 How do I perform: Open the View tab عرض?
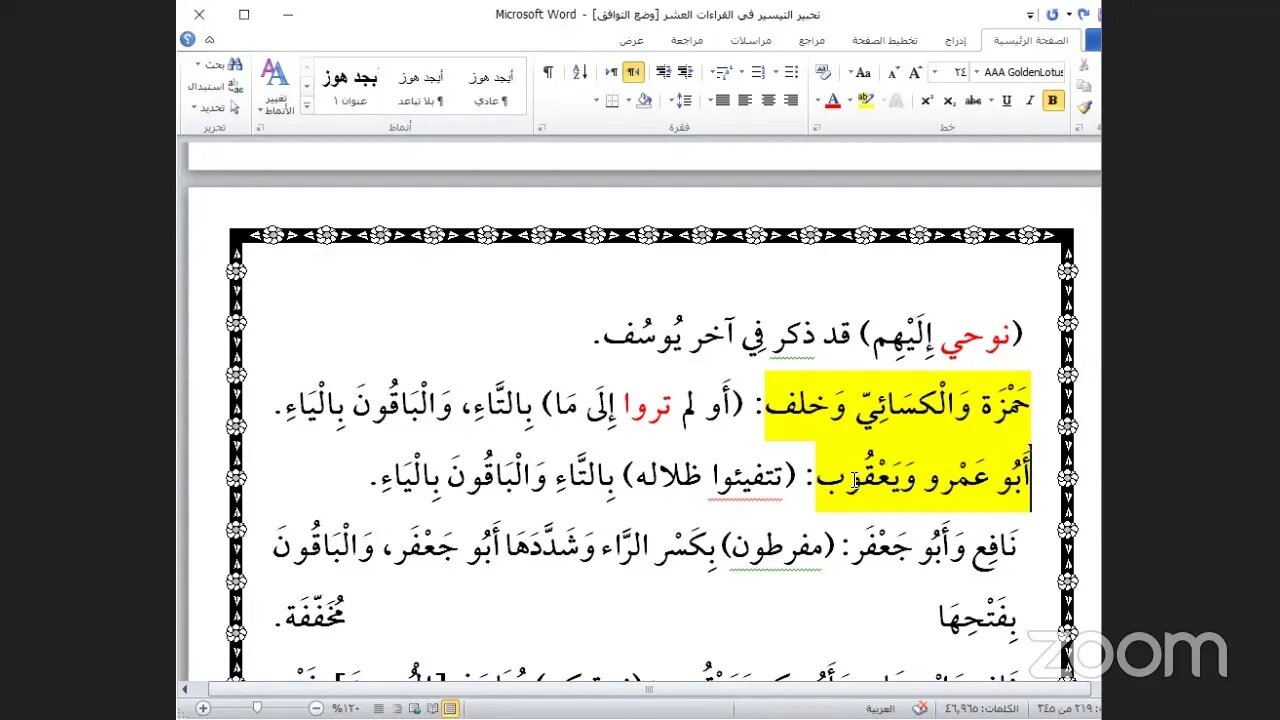point(632,41)
